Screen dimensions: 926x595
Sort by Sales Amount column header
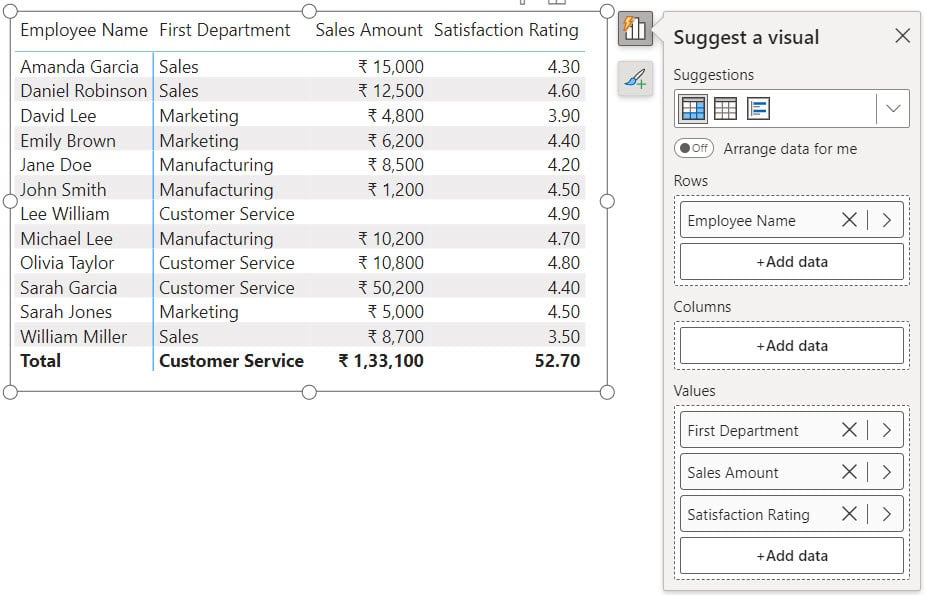[369, 30]
